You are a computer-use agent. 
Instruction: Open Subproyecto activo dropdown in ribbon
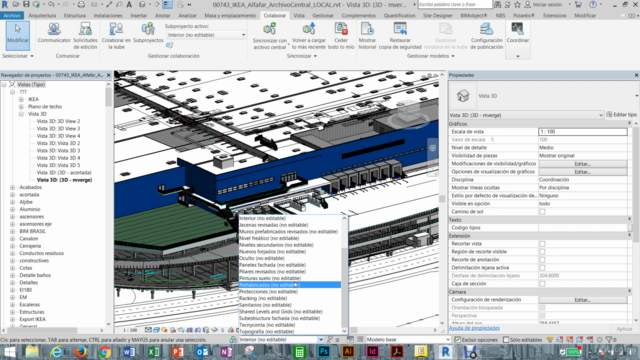[206, 35]
